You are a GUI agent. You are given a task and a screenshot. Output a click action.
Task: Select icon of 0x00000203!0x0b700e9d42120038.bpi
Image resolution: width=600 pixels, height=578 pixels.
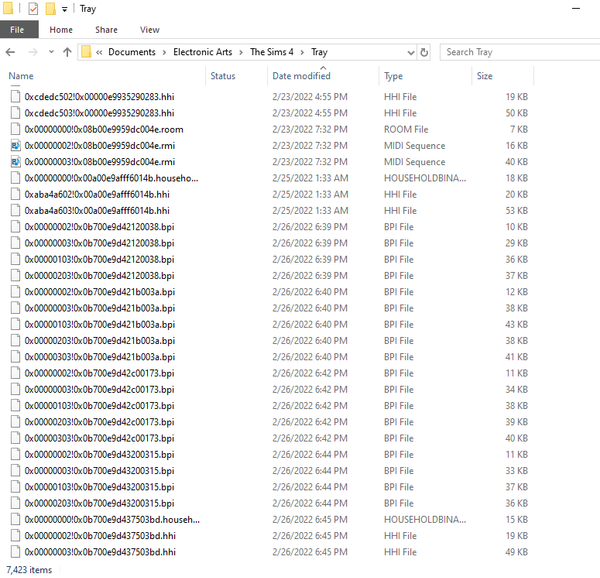tap(15, 275)
